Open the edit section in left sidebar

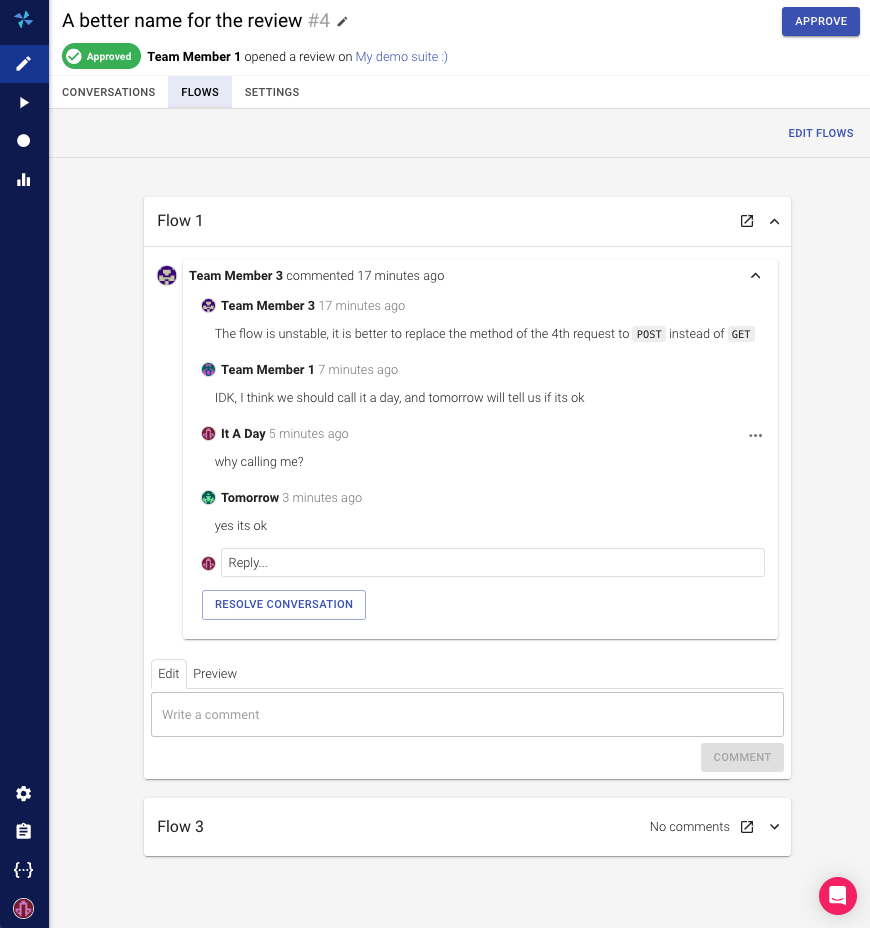point(24,64)
